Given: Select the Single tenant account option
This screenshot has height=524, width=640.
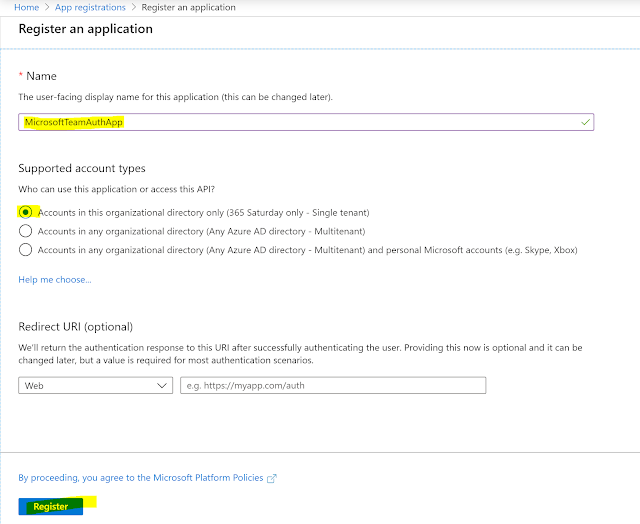Looking at the screenshot, I should 25,212.
